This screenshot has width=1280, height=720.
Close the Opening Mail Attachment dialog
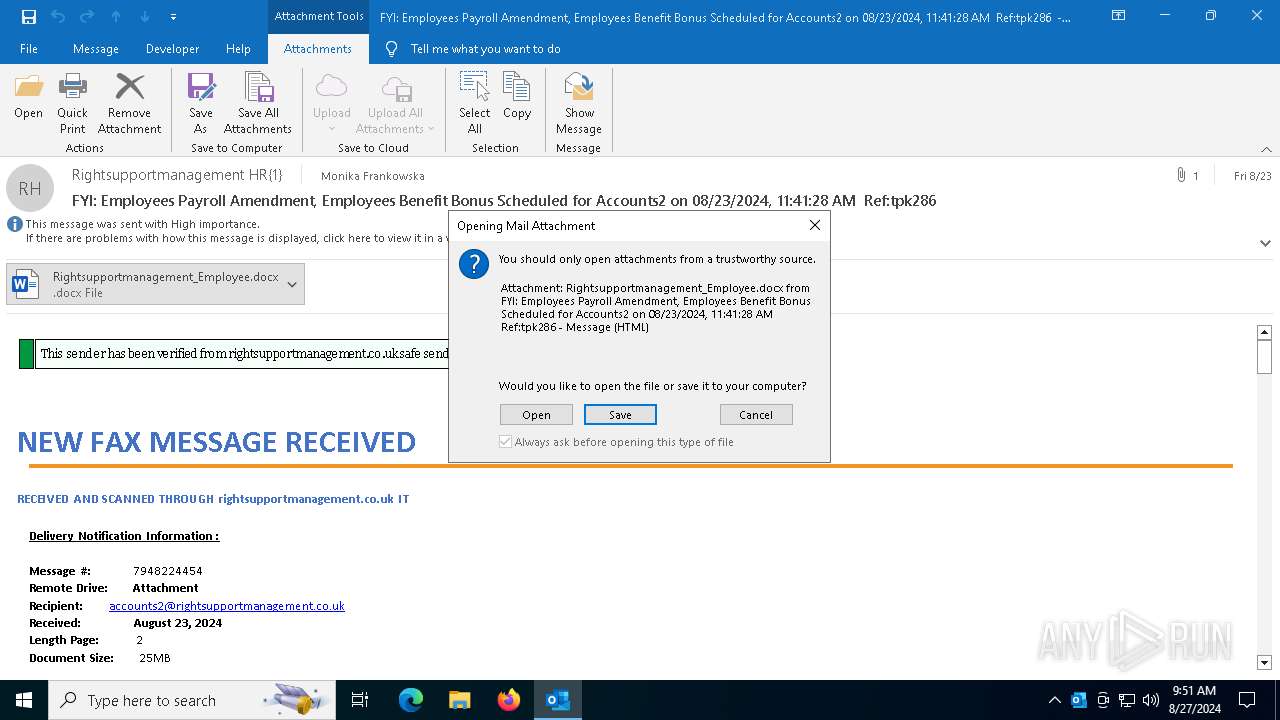[x=814, y=225]
